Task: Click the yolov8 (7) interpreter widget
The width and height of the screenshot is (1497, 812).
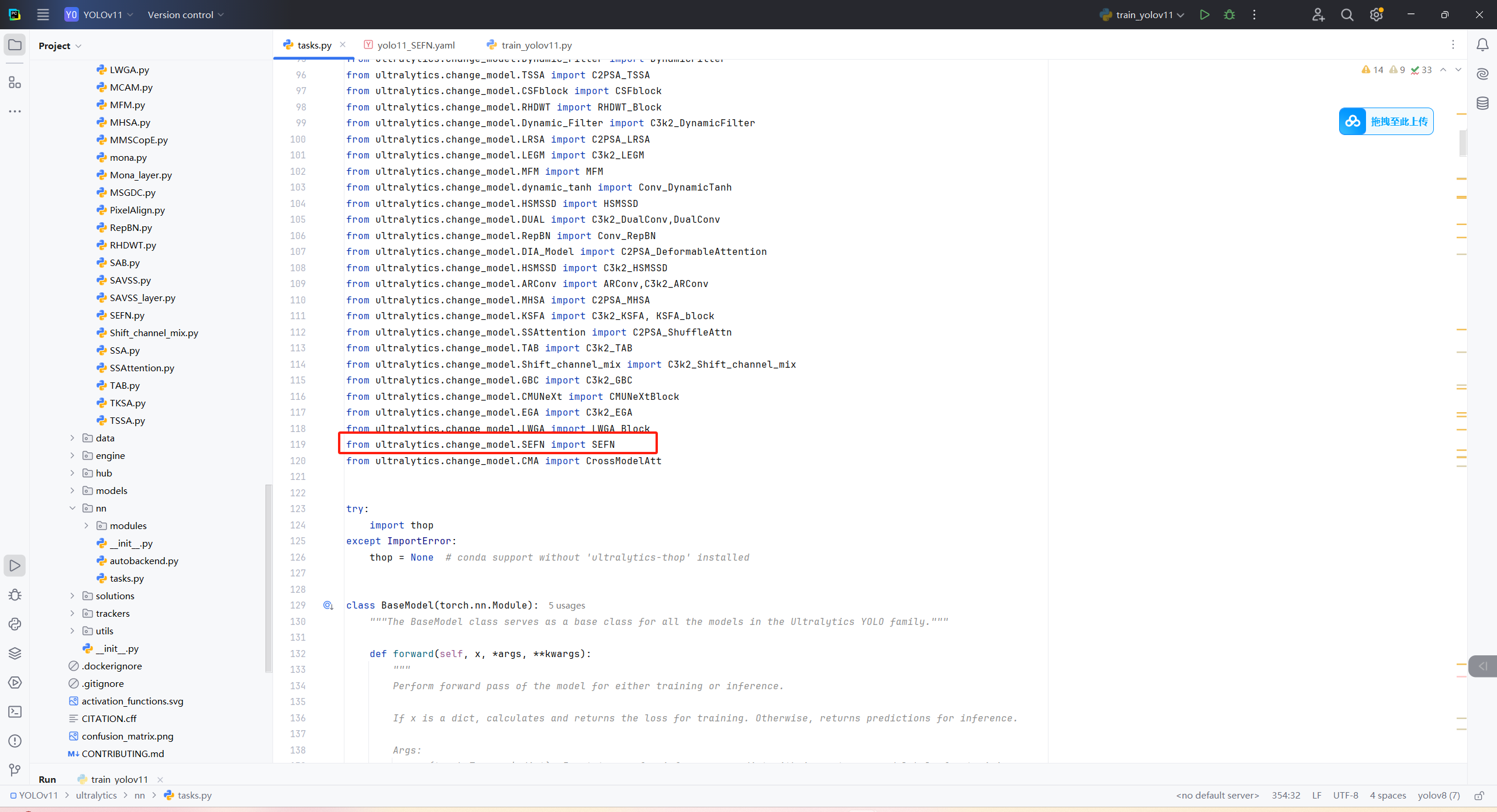Action: coord(1439,795)
